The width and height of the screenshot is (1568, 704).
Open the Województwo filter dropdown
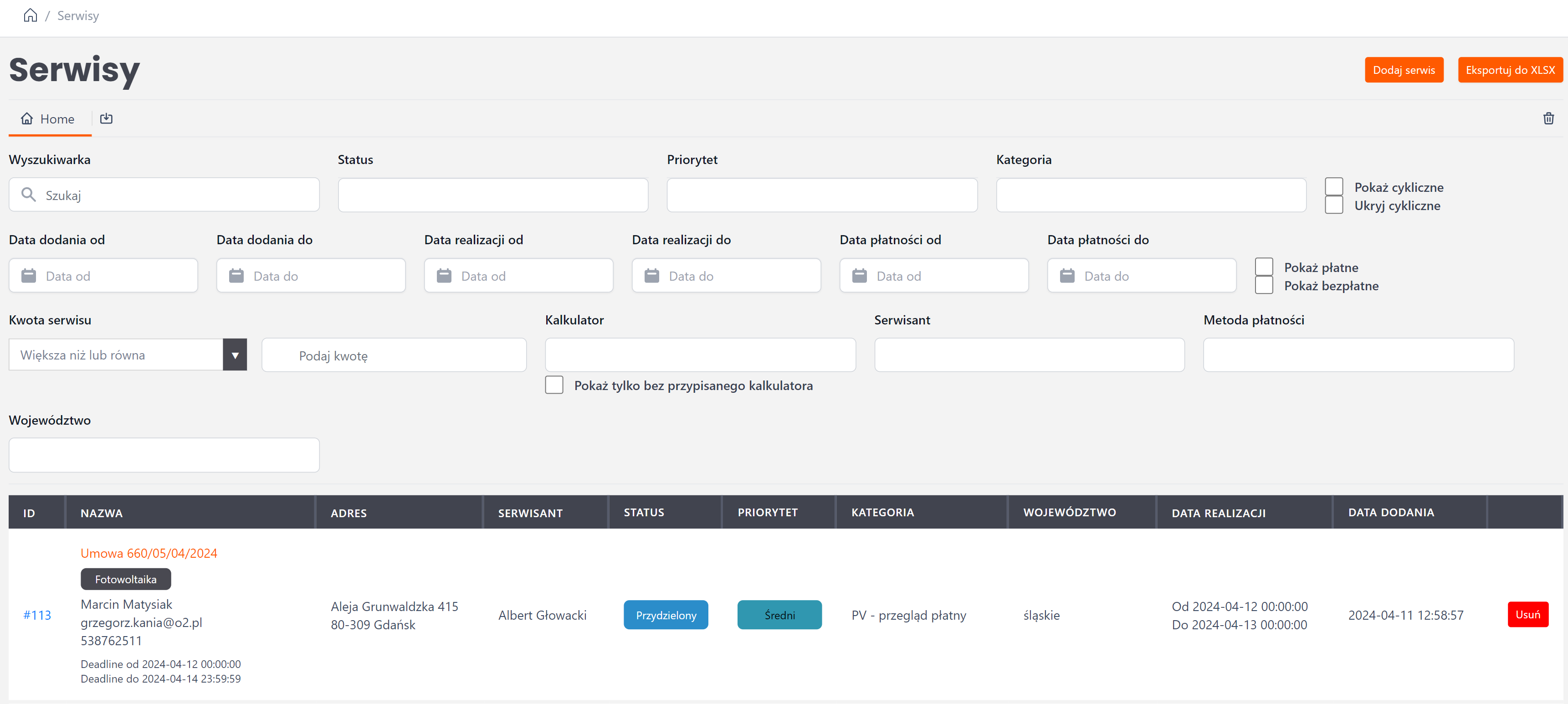164,455
